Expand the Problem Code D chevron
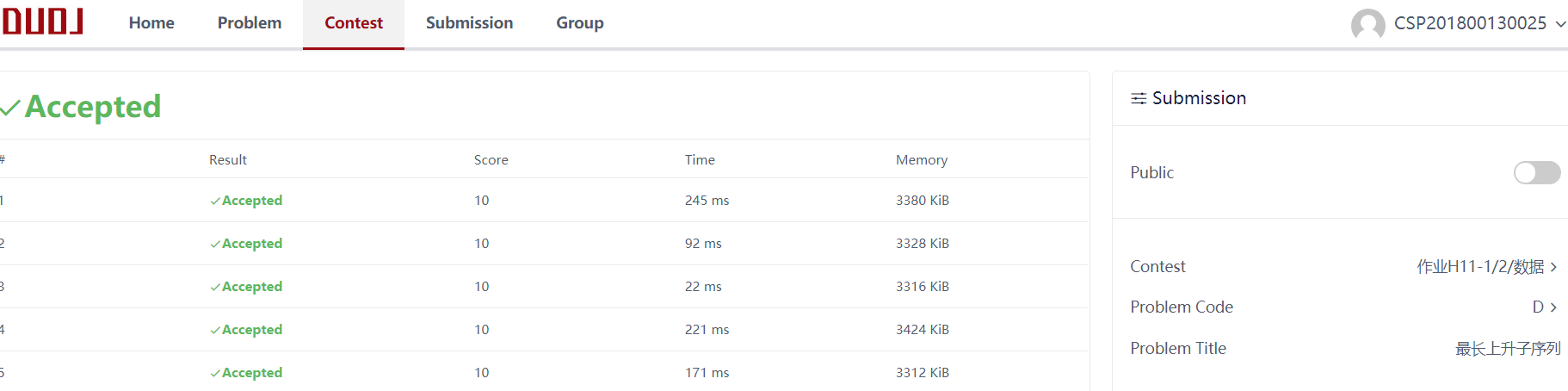This screenshot has width=1568, height=391. [1553, 307]
